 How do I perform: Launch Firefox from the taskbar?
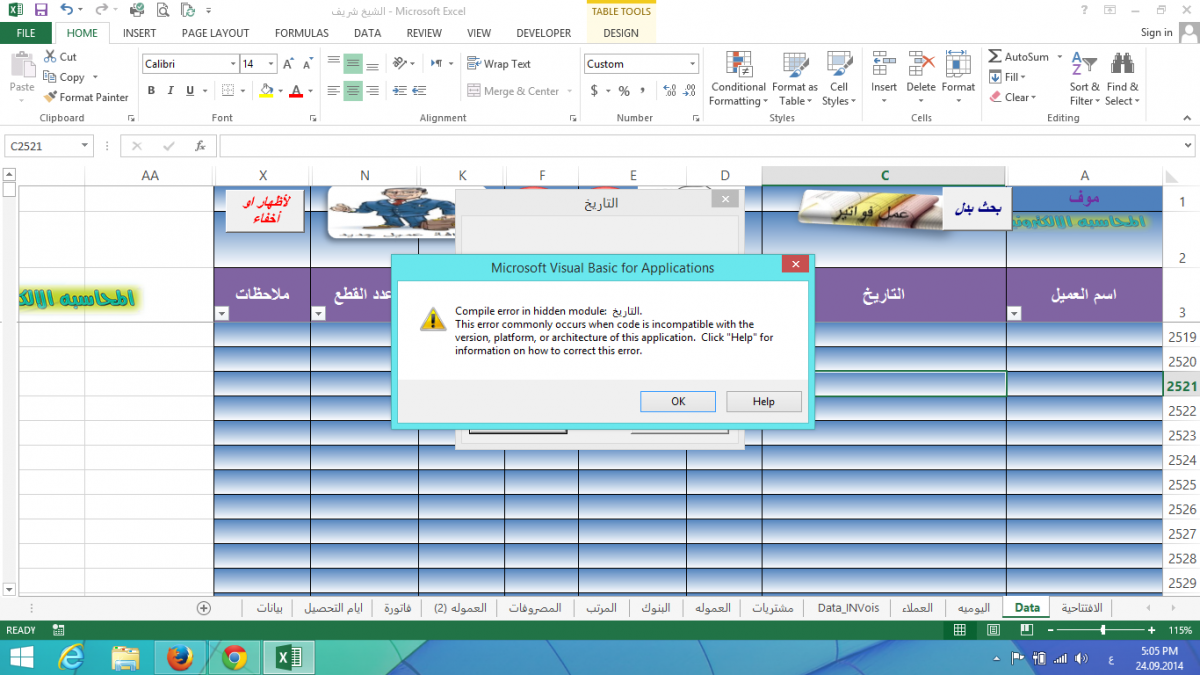pyautogui.click(x=180, y=657)
